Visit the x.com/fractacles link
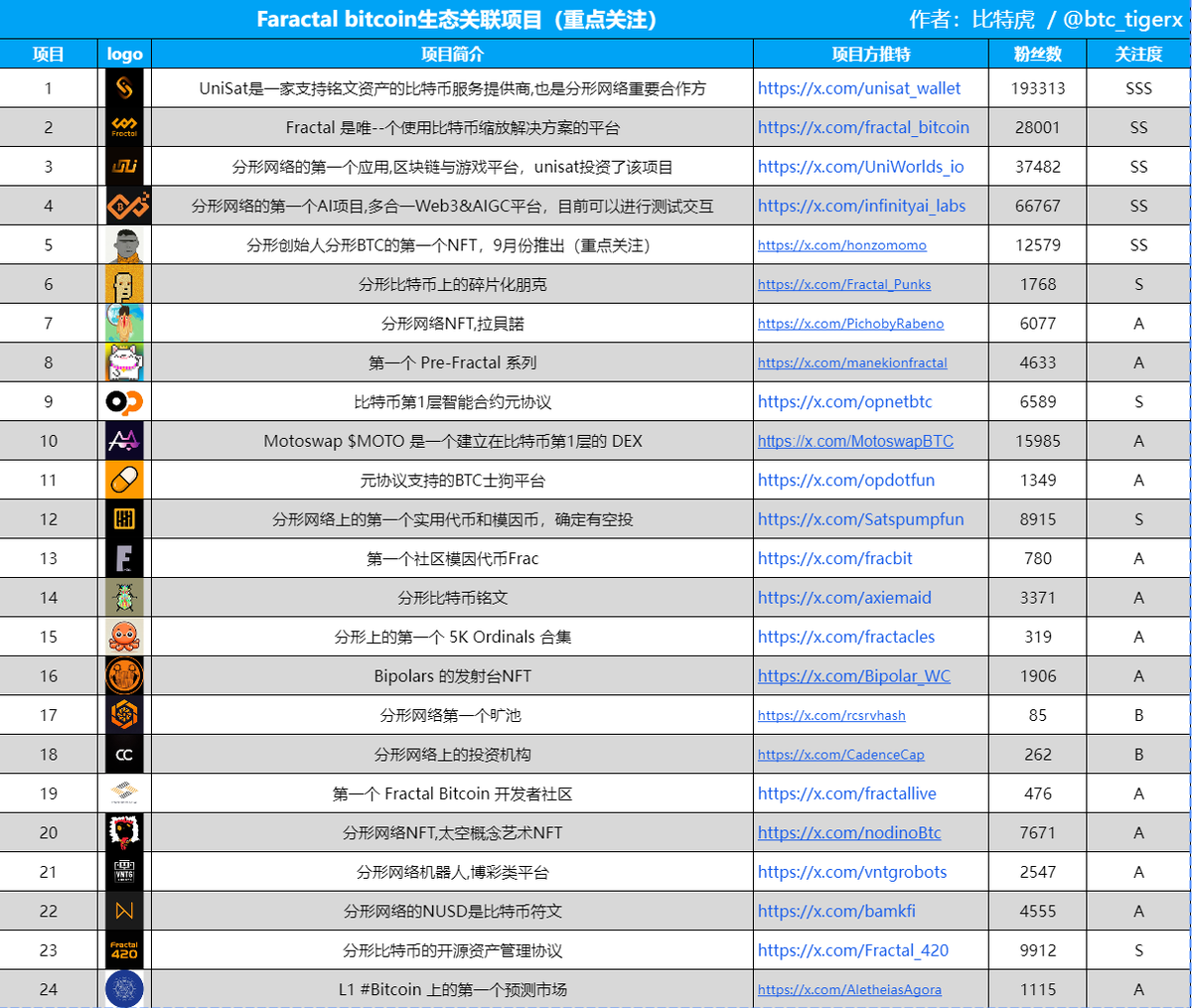Screen dimensions: 1192x1008 pos(846,638)
